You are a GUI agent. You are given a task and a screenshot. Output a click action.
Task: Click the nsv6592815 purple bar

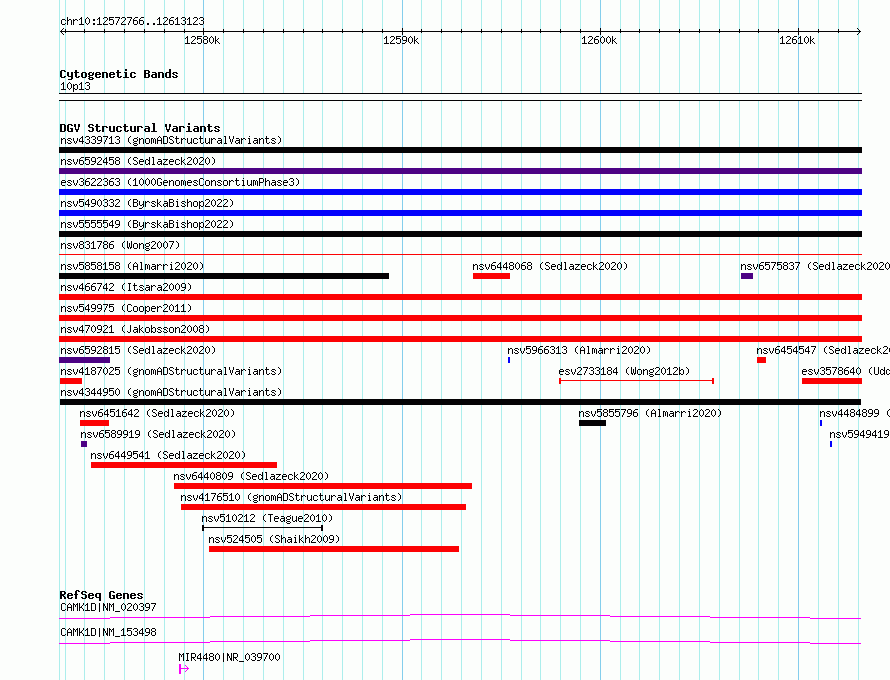(x=85, y=360)
